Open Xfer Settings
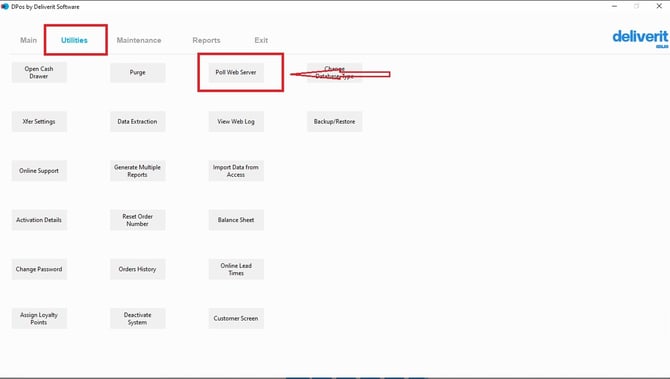 pos(39,121)
